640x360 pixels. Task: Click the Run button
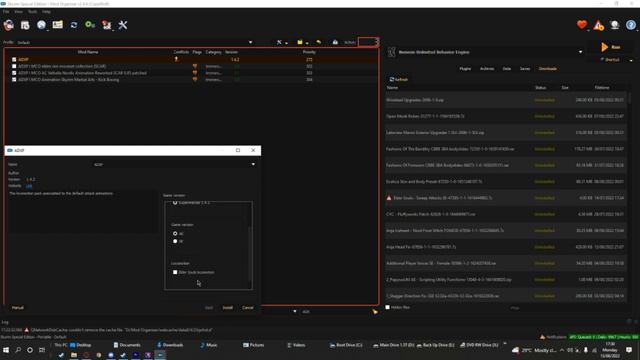(611, 47)
